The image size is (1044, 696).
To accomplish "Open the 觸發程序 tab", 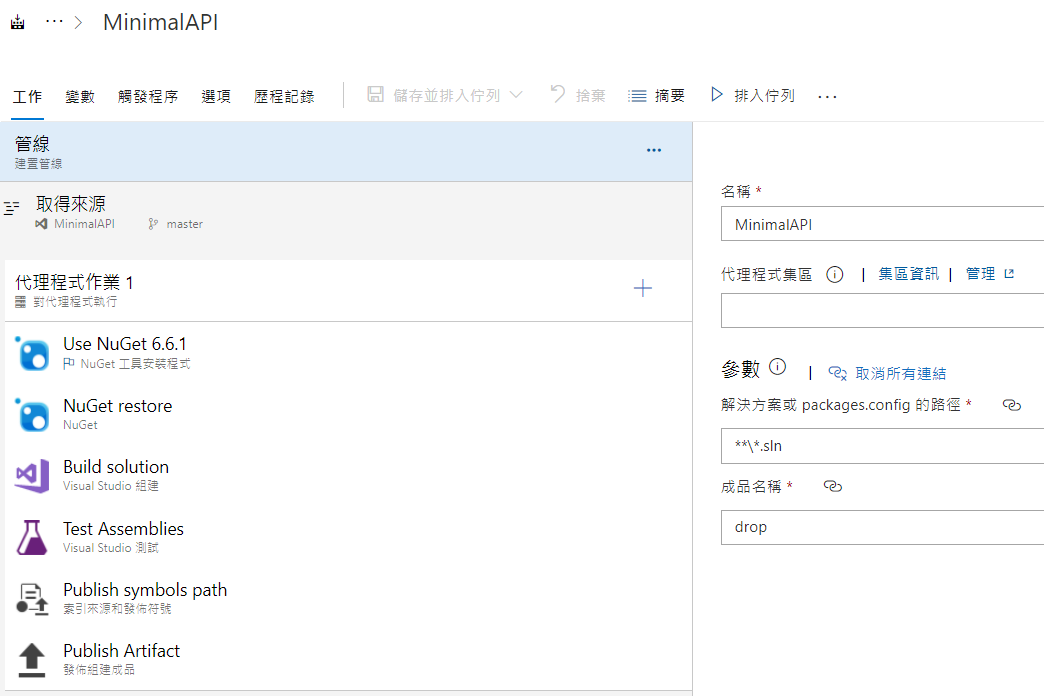I will 148,97.
